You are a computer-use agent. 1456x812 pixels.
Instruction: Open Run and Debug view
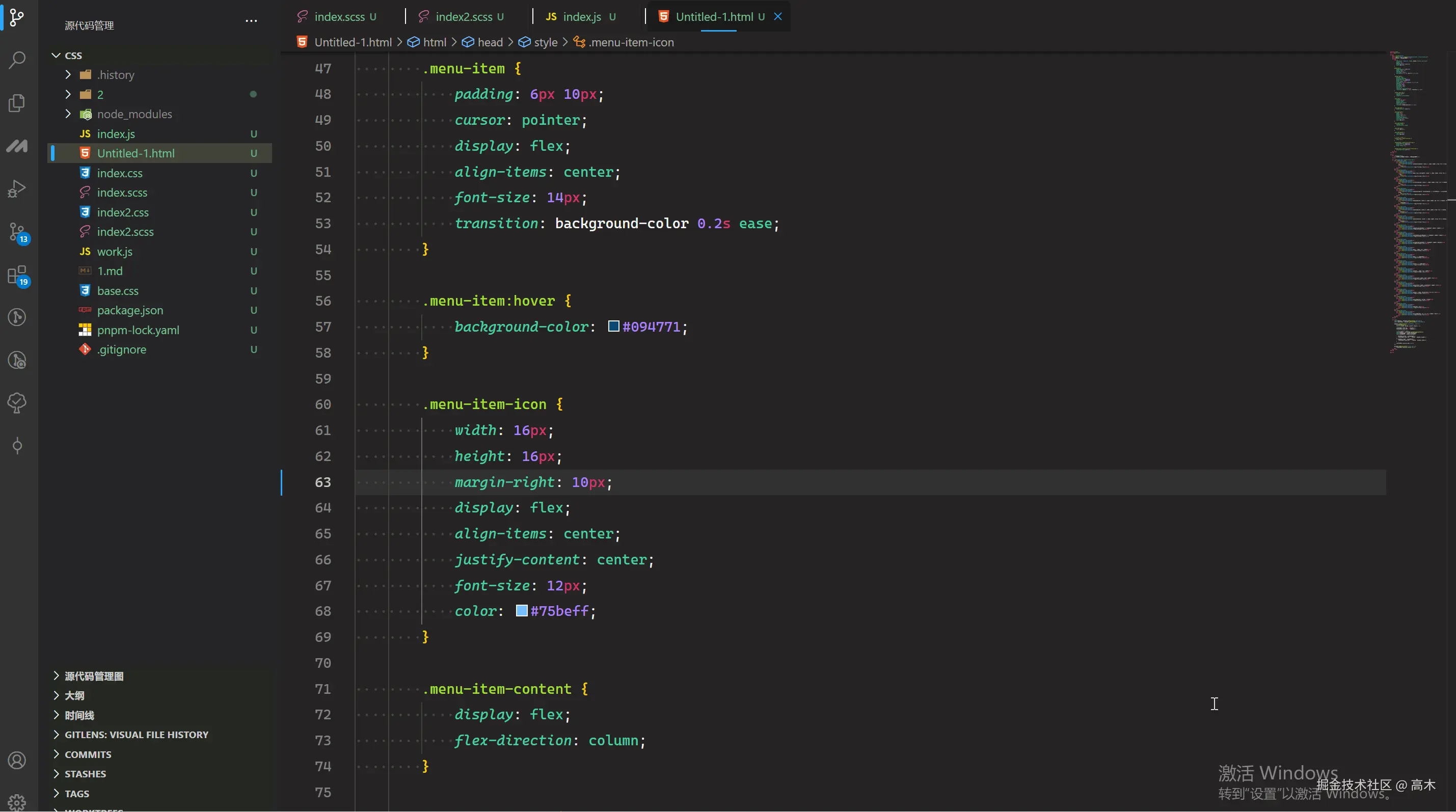tap(17, 188)
